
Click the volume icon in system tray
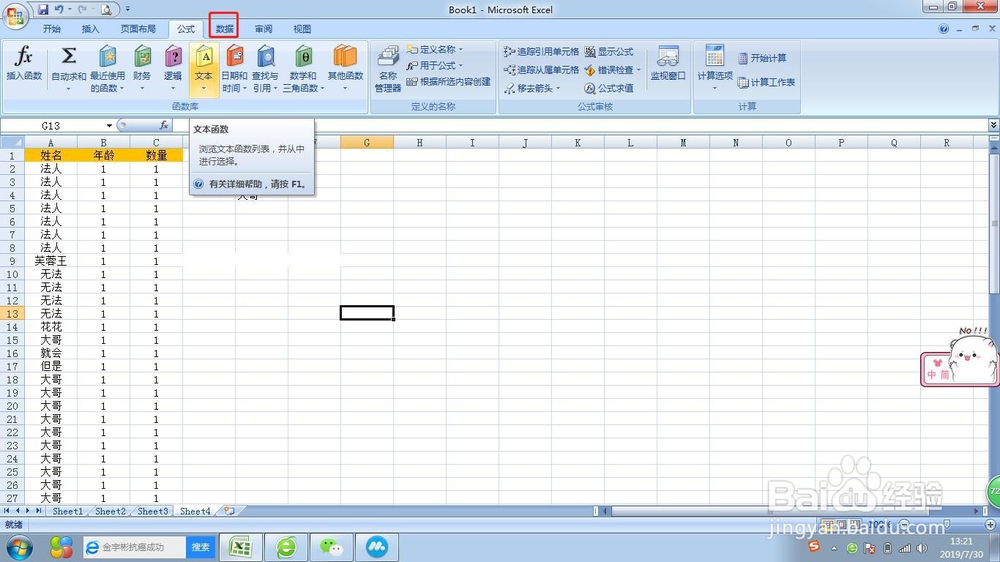(x=922, y=548)
